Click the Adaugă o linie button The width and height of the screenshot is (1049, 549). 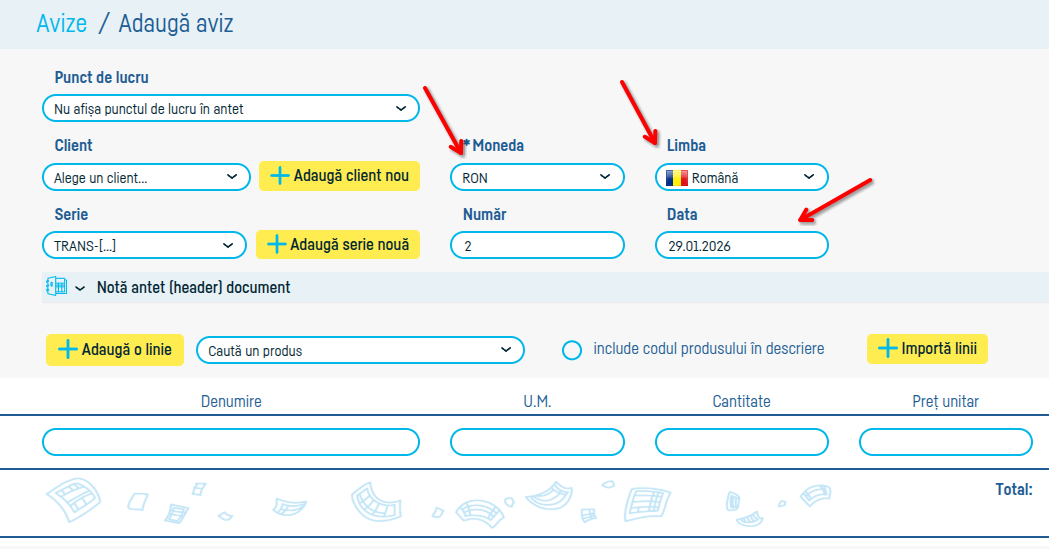click(115, 349)
